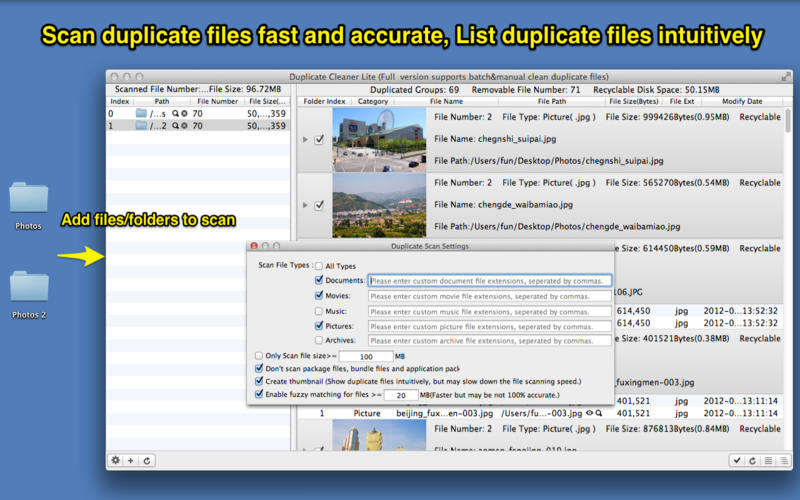Enable the Music file type checkbox

coord(319,311)
